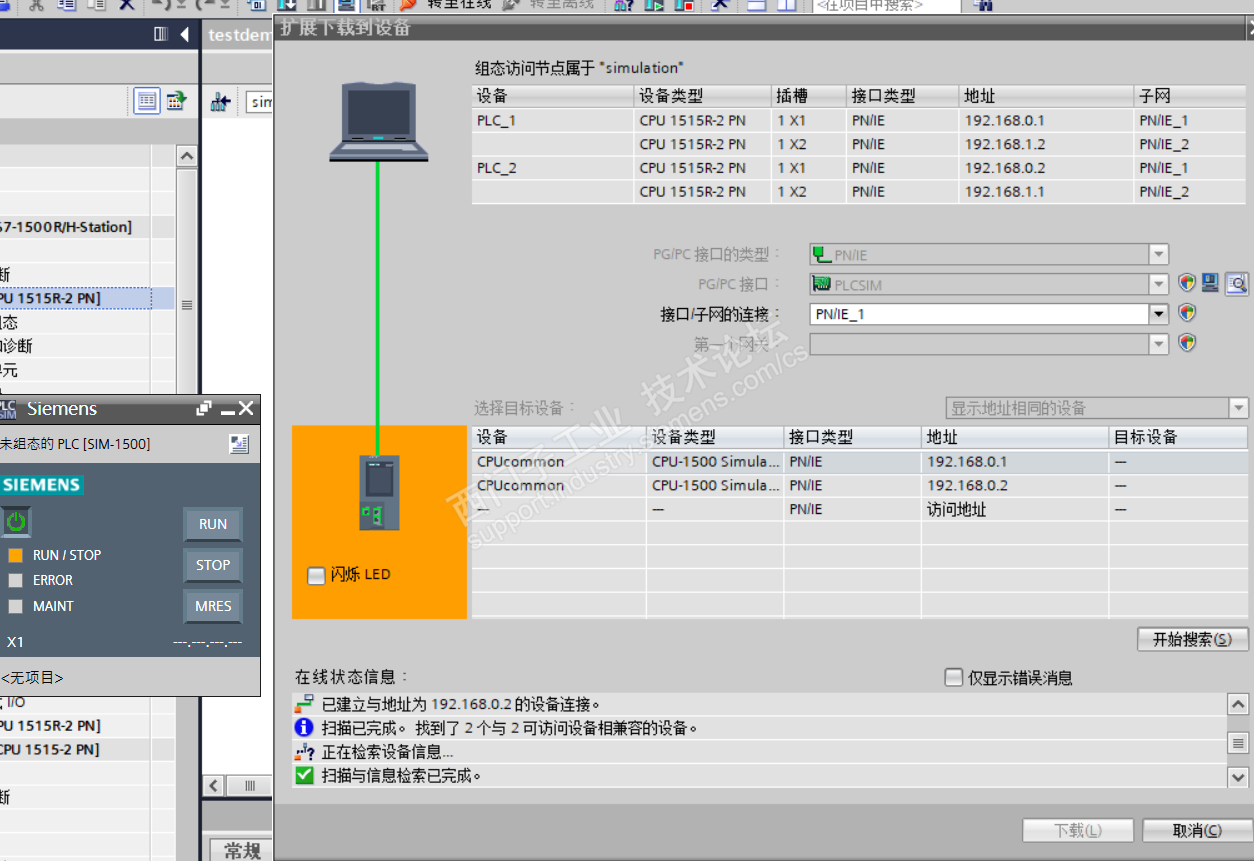Open the 第一个网关 dropdown
This screenshot has width=1254, height=861.
tap(1159, 344)
